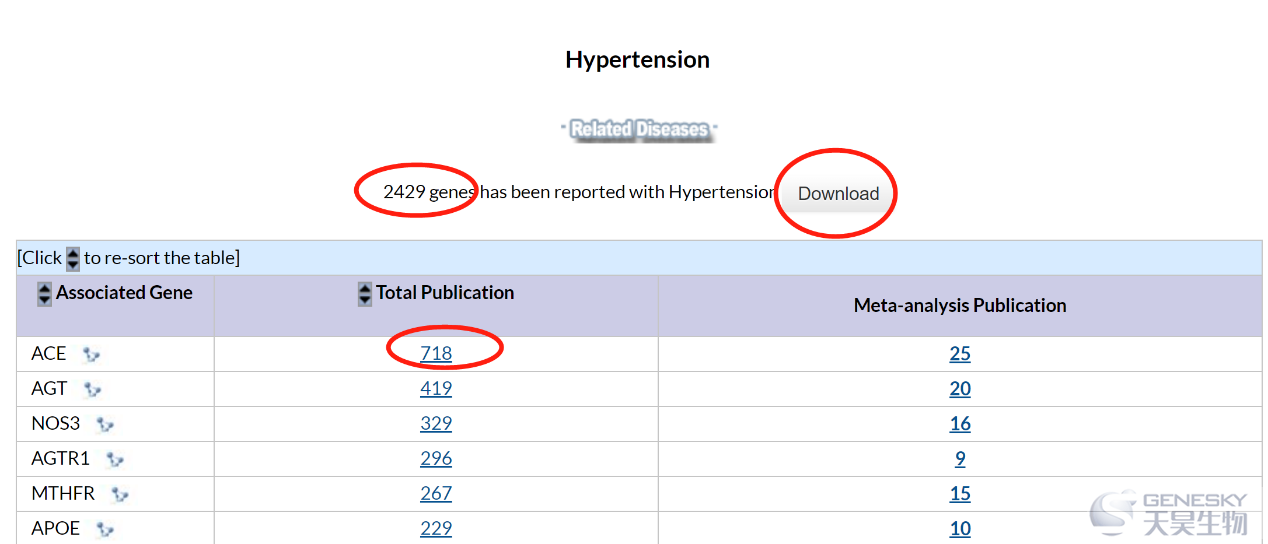Click the Meta-analysis Publication column header

[x=960, y=306]
